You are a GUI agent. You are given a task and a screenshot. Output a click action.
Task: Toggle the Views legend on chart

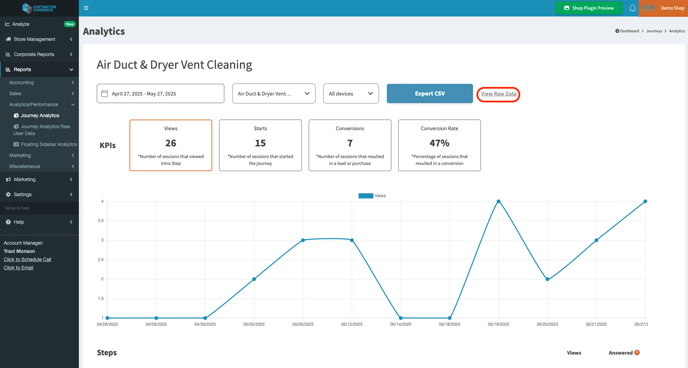(372, 196)
